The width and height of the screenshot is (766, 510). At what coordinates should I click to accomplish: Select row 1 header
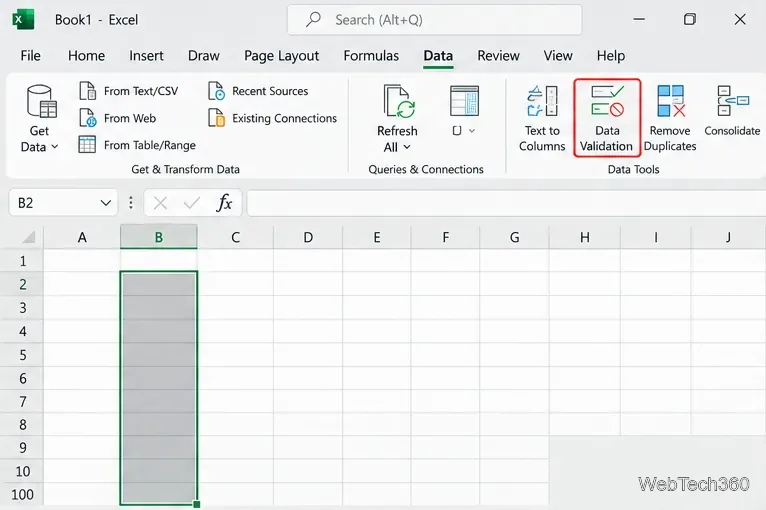tap(22, 261)
